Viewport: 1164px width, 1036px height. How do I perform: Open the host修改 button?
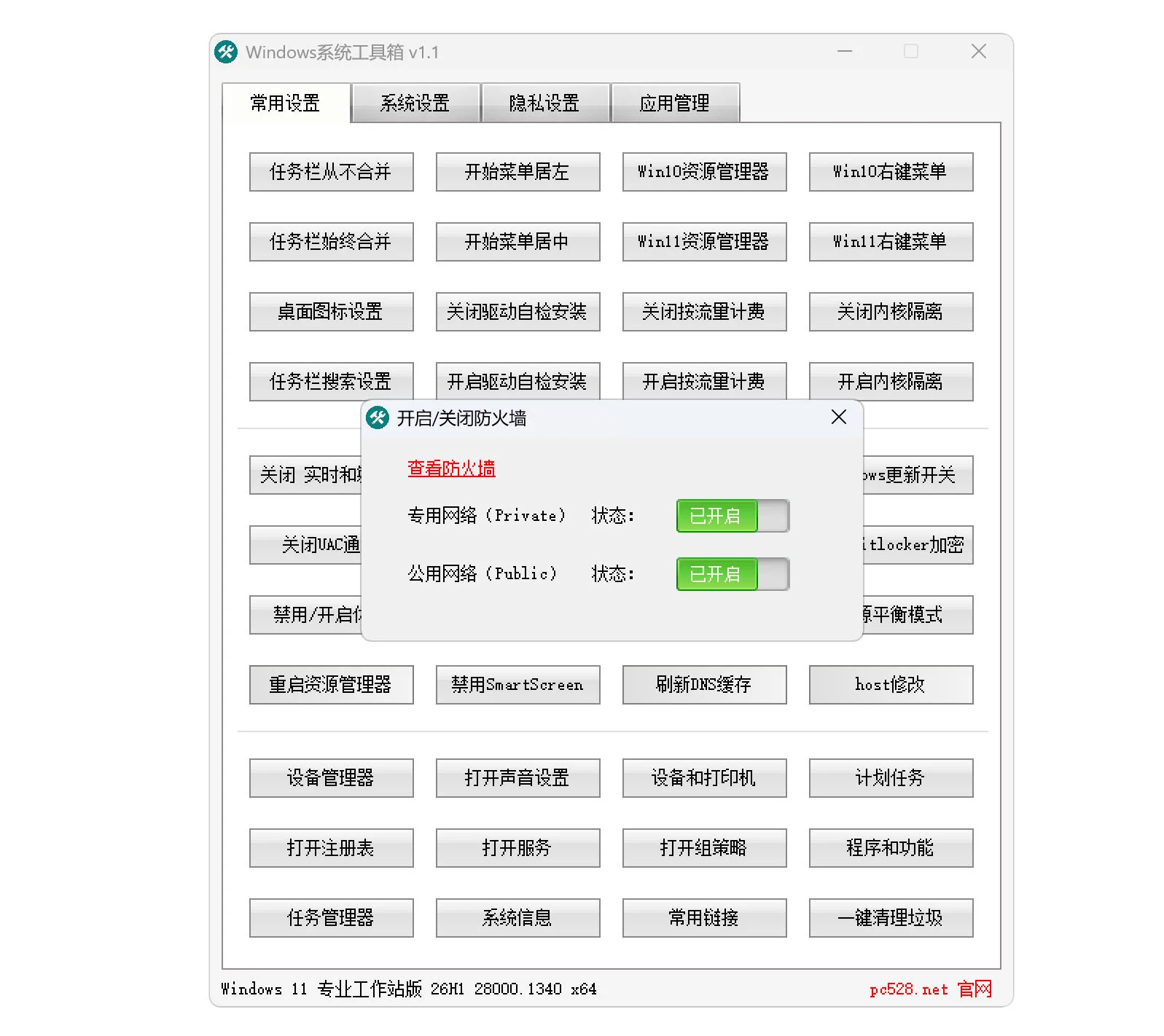click(891, 685)
